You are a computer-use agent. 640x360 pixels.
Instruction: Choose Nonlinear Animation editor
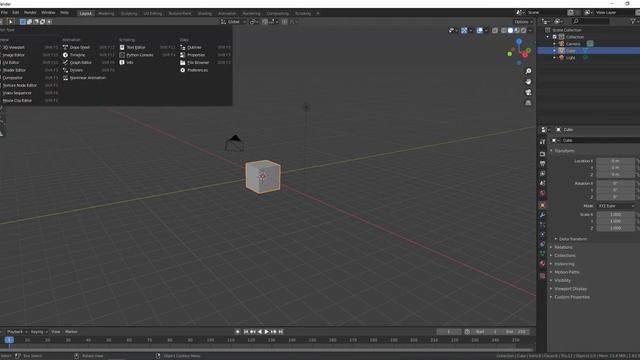[x=87, y=78]
